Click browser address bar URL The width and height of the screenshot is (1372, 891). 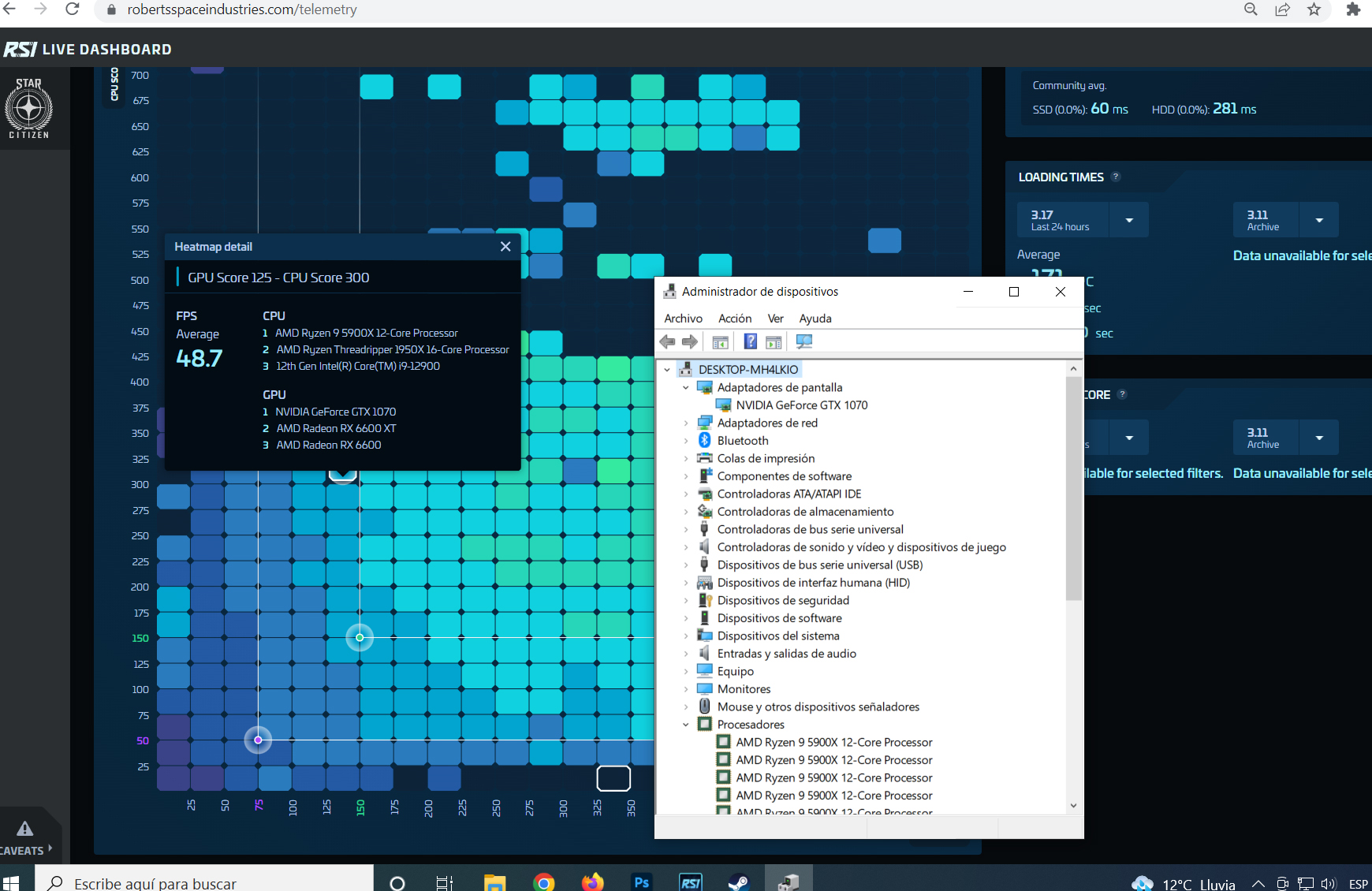coord(242,9)
